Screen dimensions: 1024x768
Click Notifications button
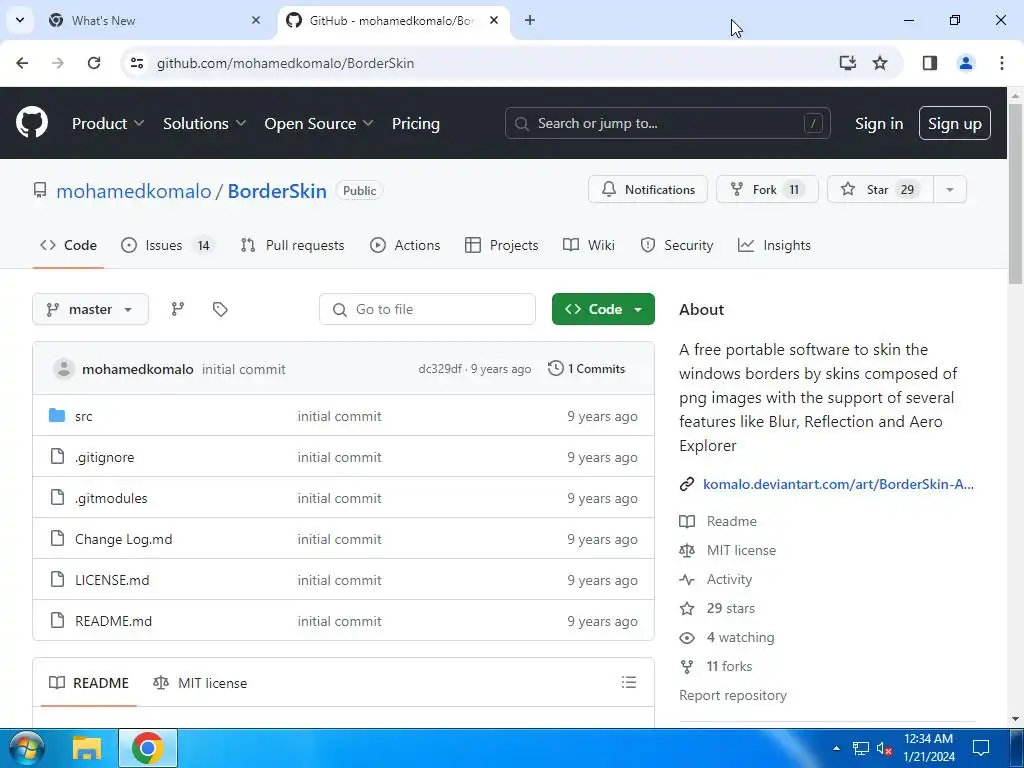coord(648,189)
